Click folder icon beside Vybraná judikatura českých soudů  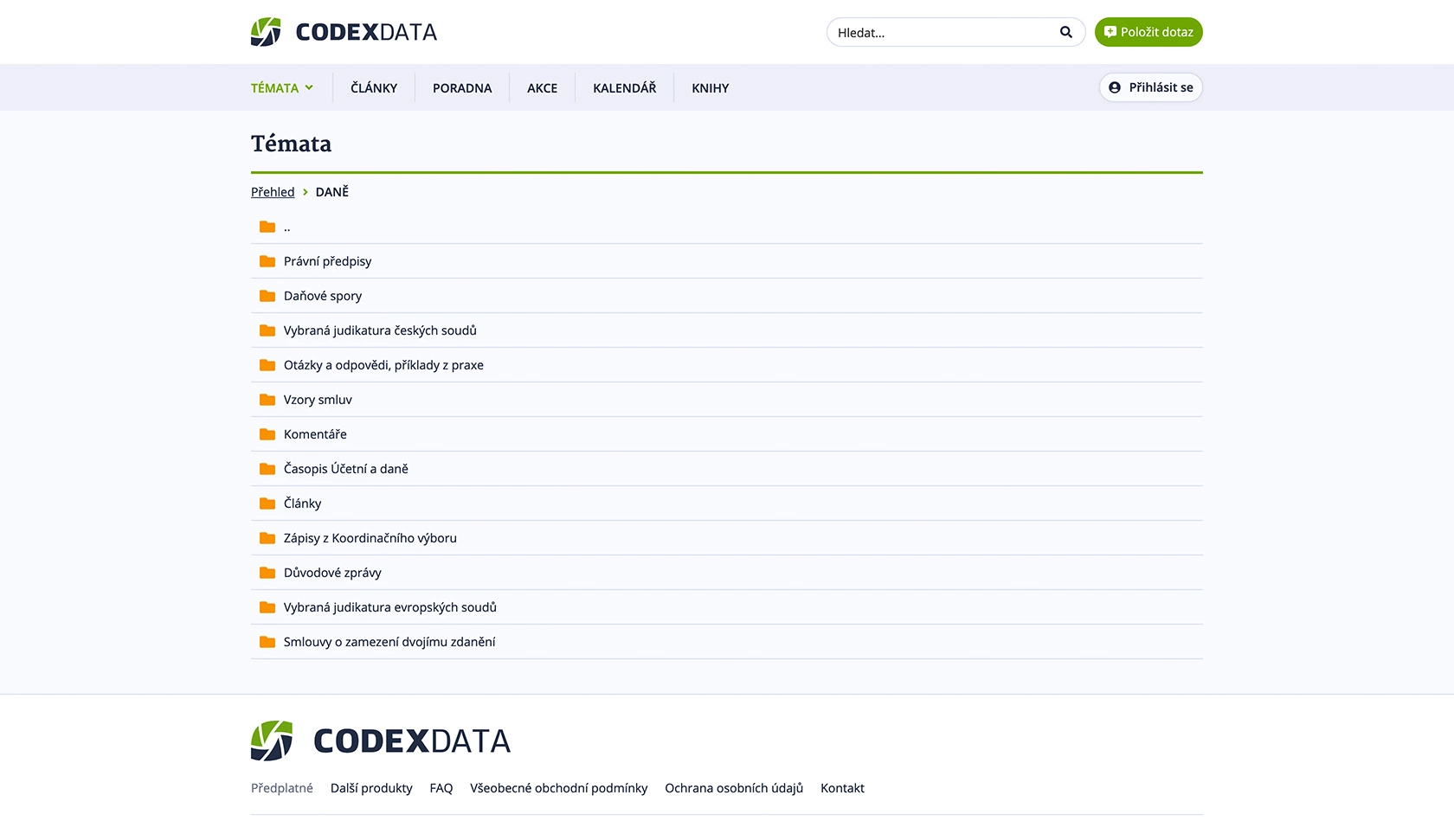267,330
